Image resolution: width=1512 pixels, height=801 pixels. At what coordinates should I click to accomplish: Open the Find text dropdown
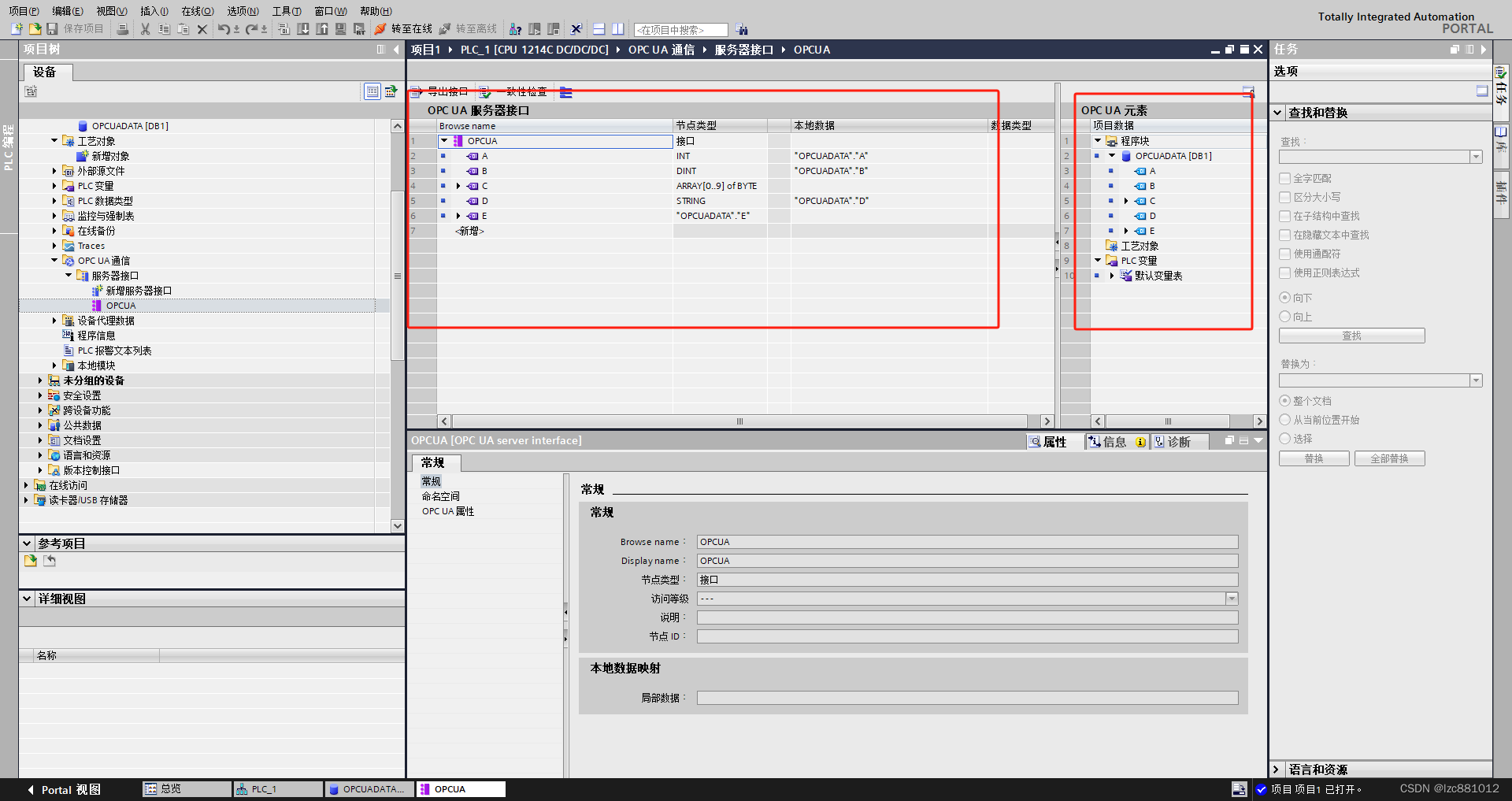pos(1477,158)
